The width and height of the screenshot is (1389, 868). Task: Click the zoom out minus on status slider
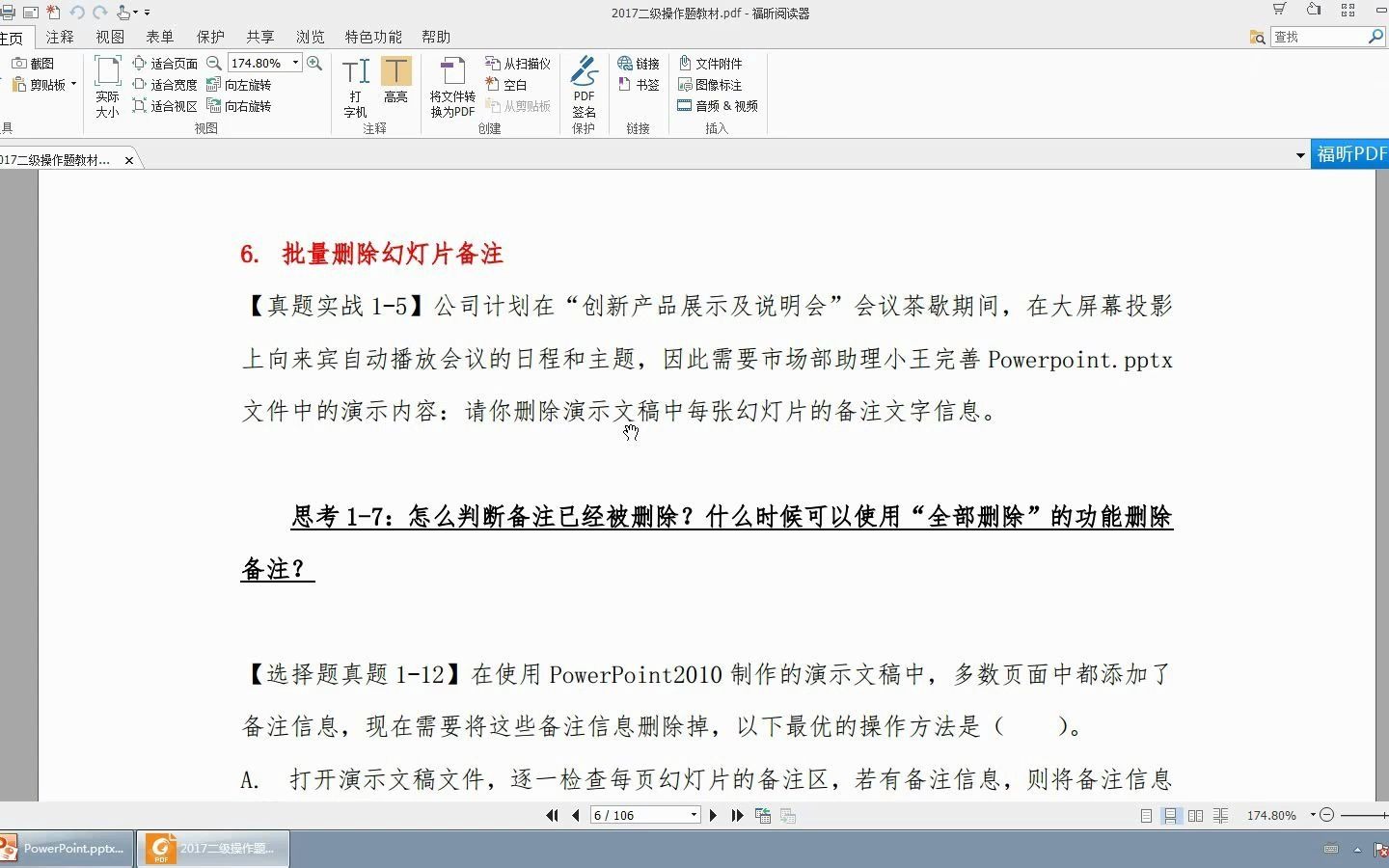[1326, 815]
